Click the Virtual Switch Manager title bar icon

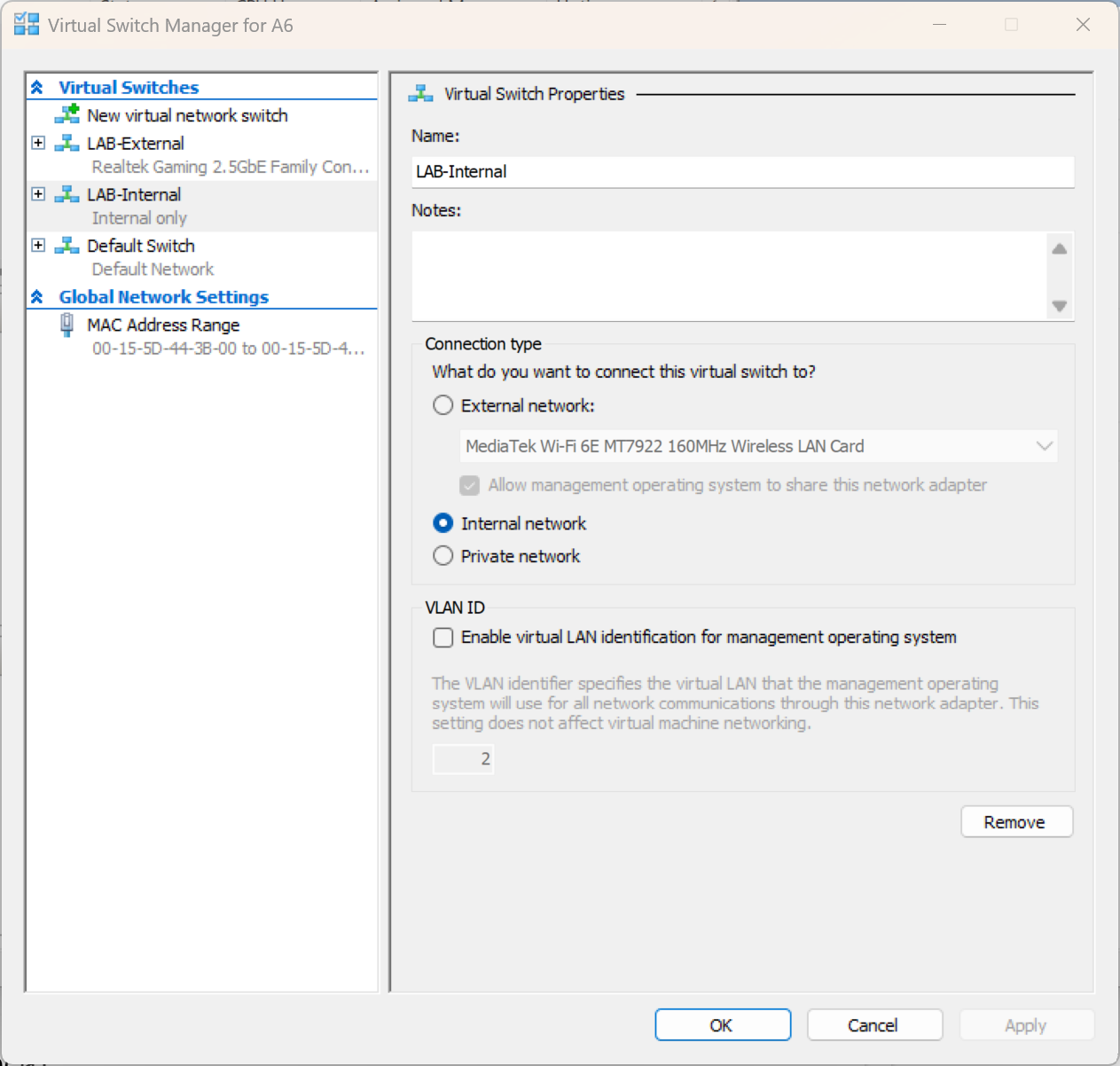coord(27,24)
